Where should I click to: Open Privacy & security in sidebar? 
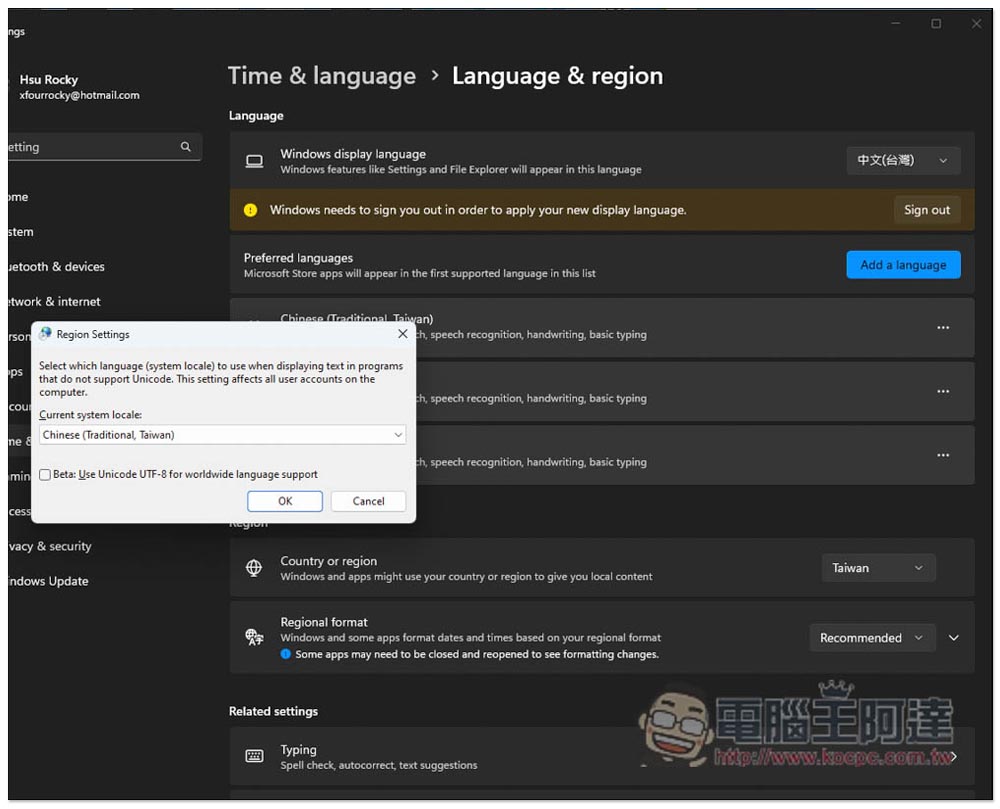[x=50, y=546]
